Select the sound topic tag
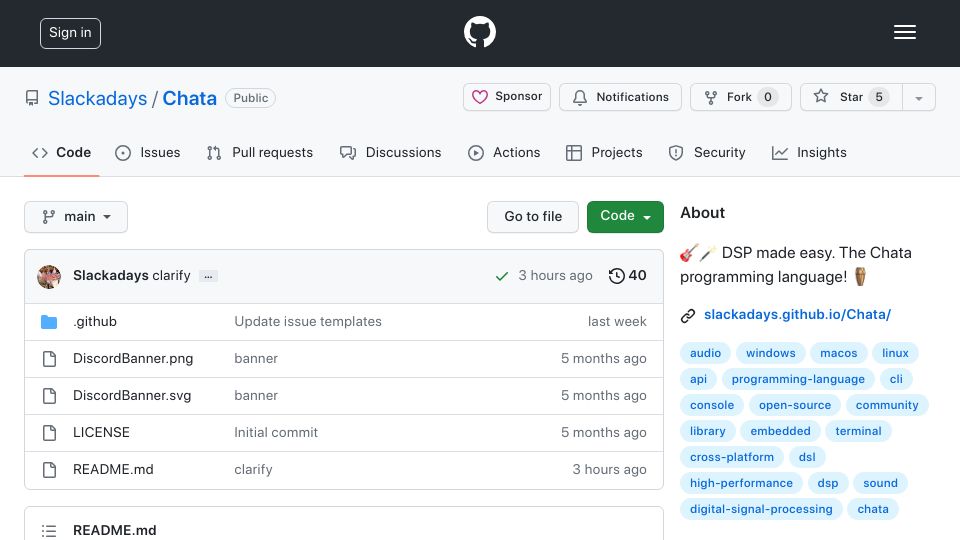This screenshot has height=540, width=960. point(880,483)
